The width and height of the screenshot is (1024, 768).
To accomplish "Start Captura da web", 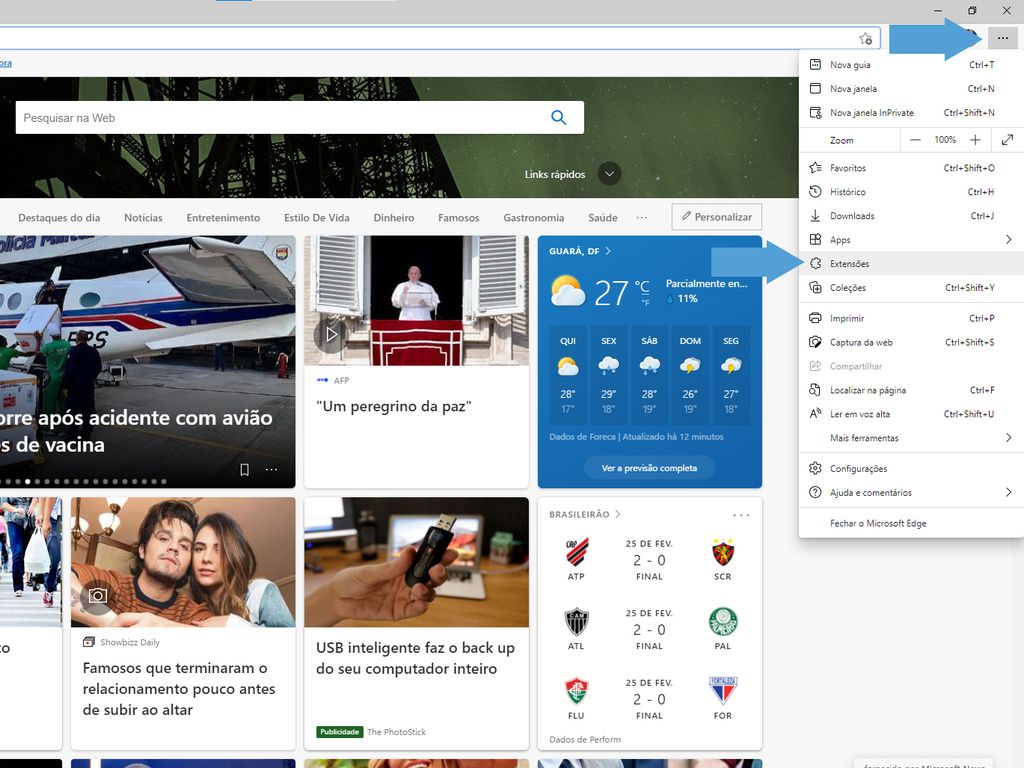I will tap(911, 342).
